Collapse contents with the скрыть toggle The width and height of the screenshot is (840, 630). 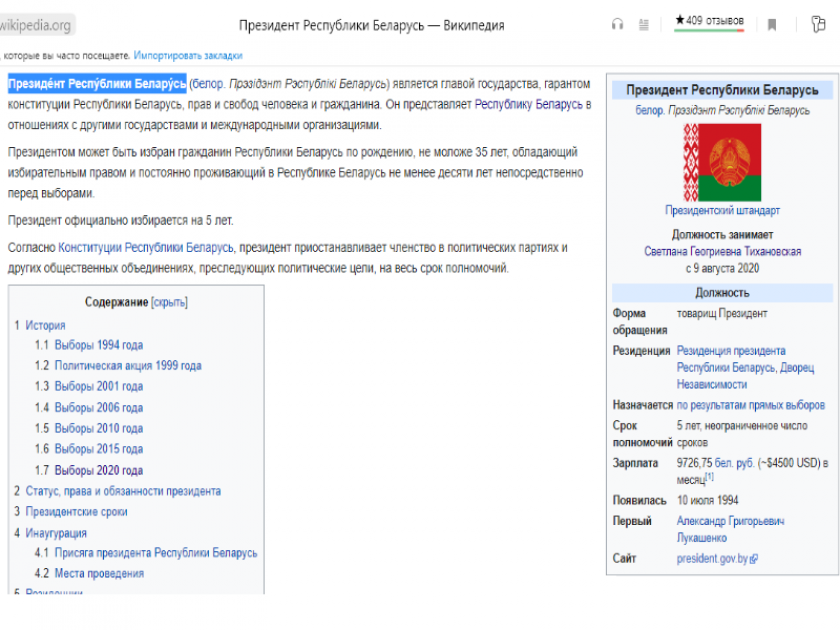click(169, 302)
